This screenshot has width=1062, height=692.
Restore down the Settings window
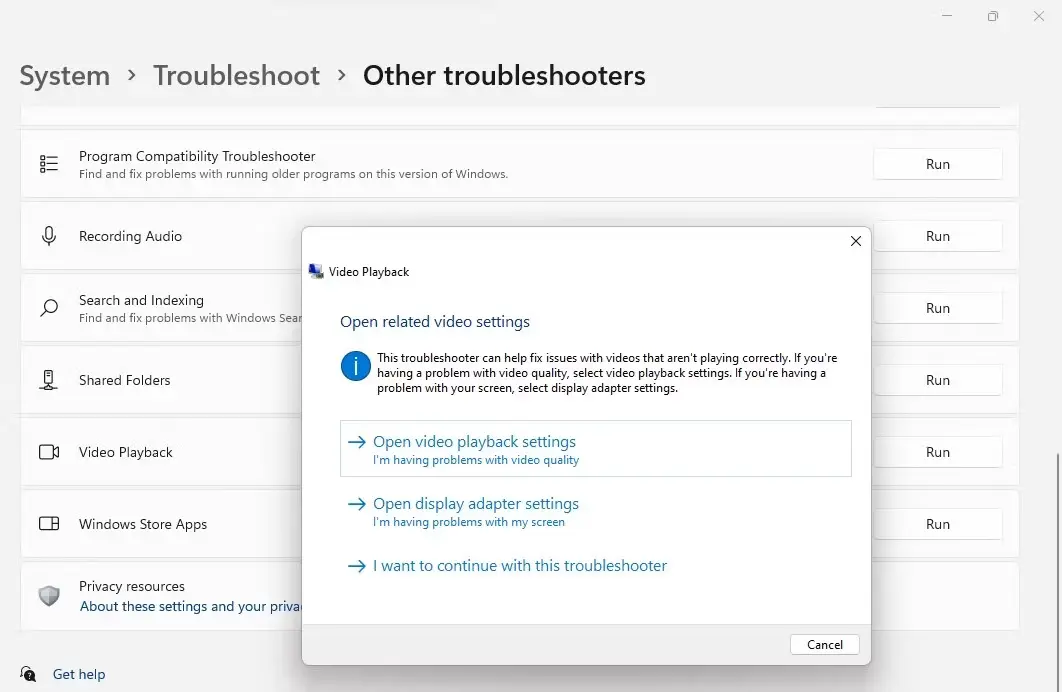993,16
